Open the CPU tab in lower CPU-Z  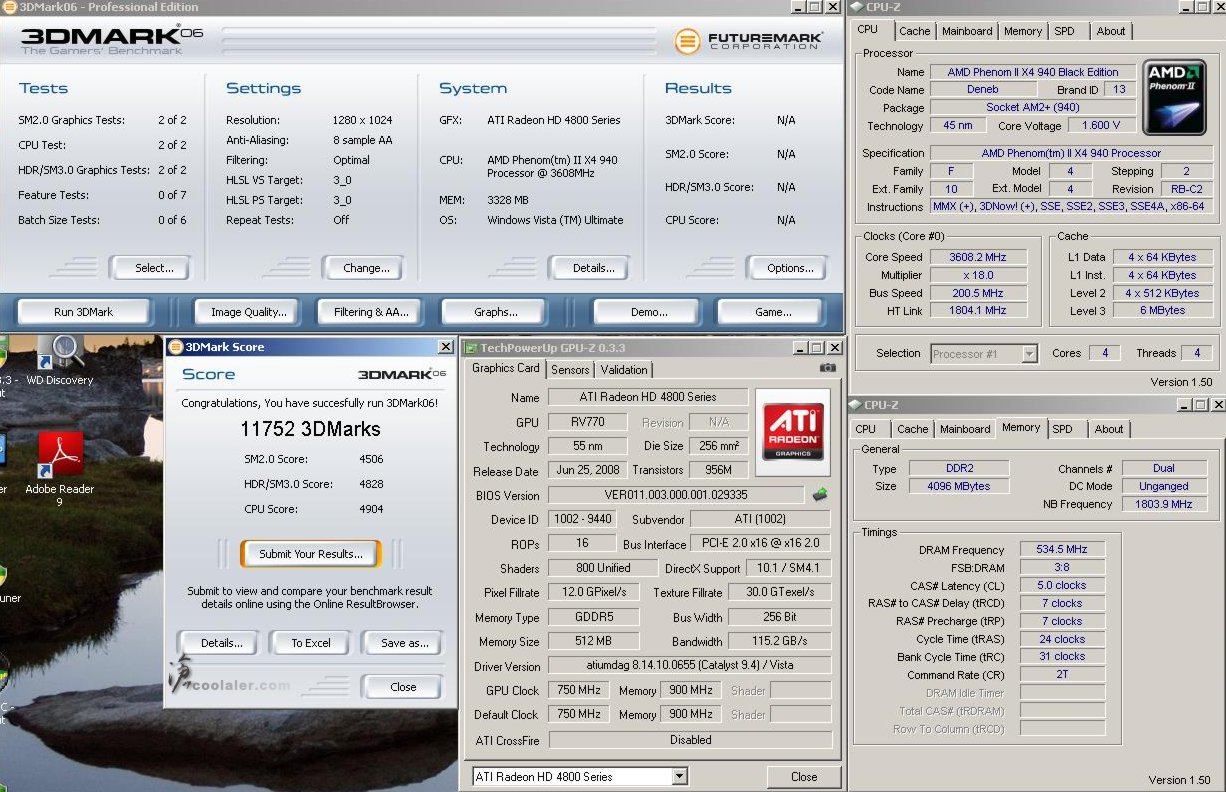[x=866, y=429]
